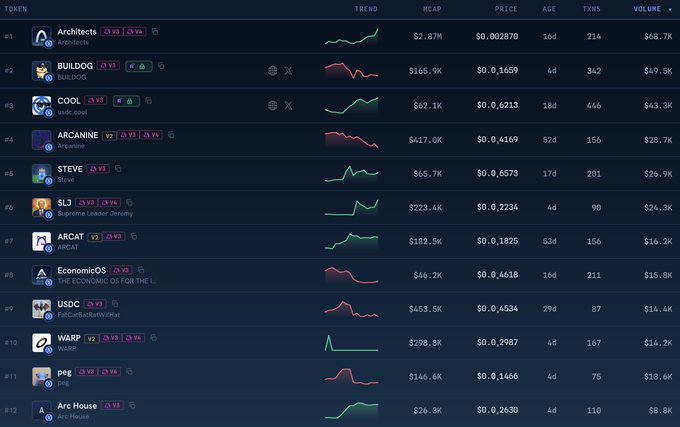
Task: Click the FatCatBatRatWifHat subtitle
Action: pos(88,315)
